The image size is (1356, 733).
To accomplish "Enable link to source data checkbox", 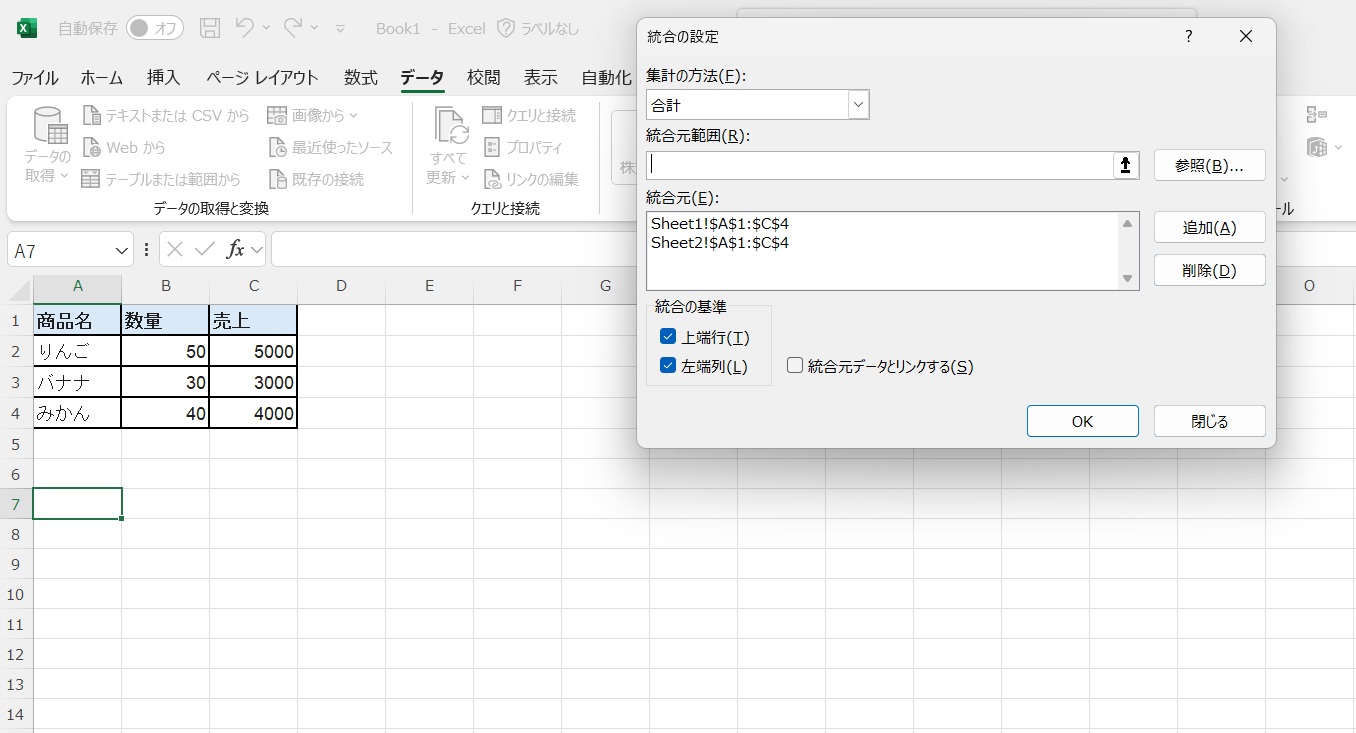I will point(795,366).
